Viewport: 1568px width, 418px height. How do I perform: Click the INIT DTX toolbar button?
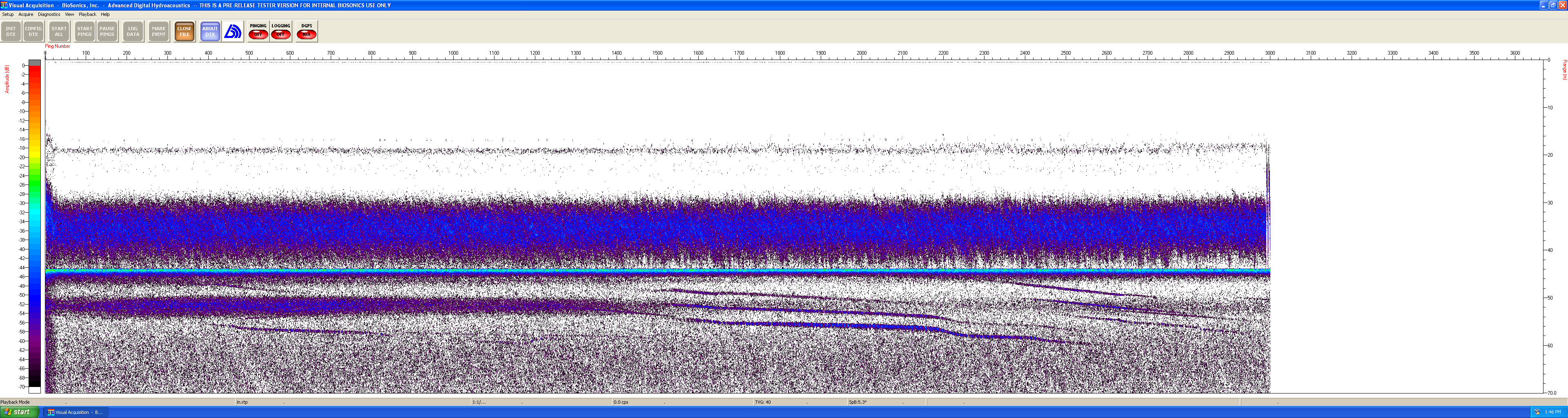[x=11, y=32]
